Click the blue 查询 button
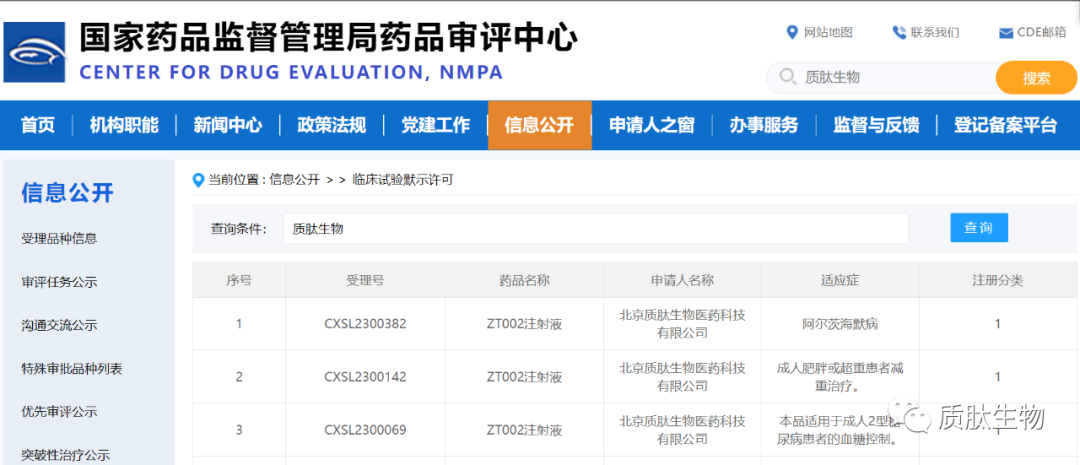This screenshot has height=465, width=1080. [979, 227]
